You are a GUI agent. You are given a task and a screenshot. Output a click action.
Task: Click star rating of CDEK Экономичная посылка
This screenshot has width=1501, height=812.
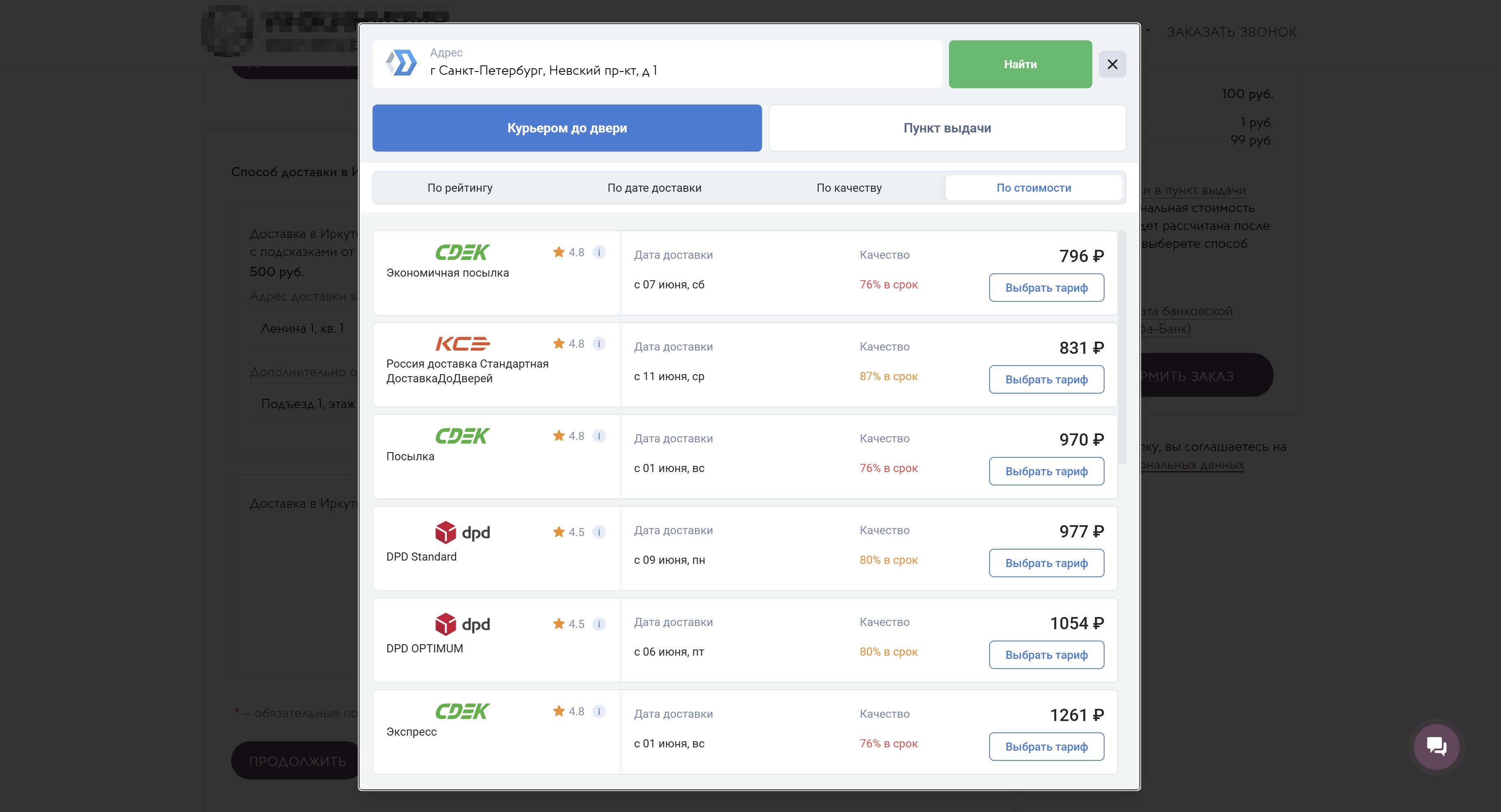[568, 252]
